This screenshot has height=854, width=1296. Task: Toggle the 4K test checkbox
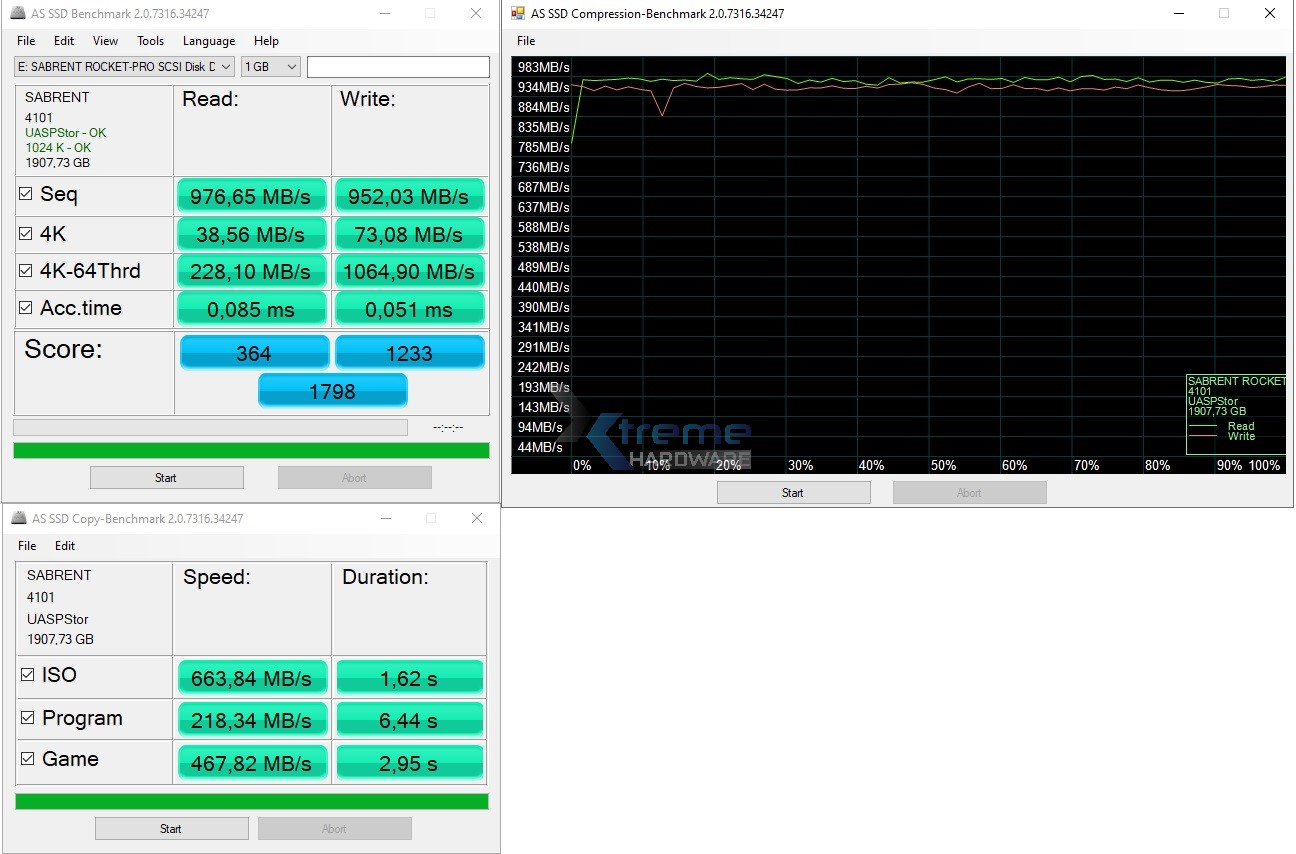pos(25,233)
